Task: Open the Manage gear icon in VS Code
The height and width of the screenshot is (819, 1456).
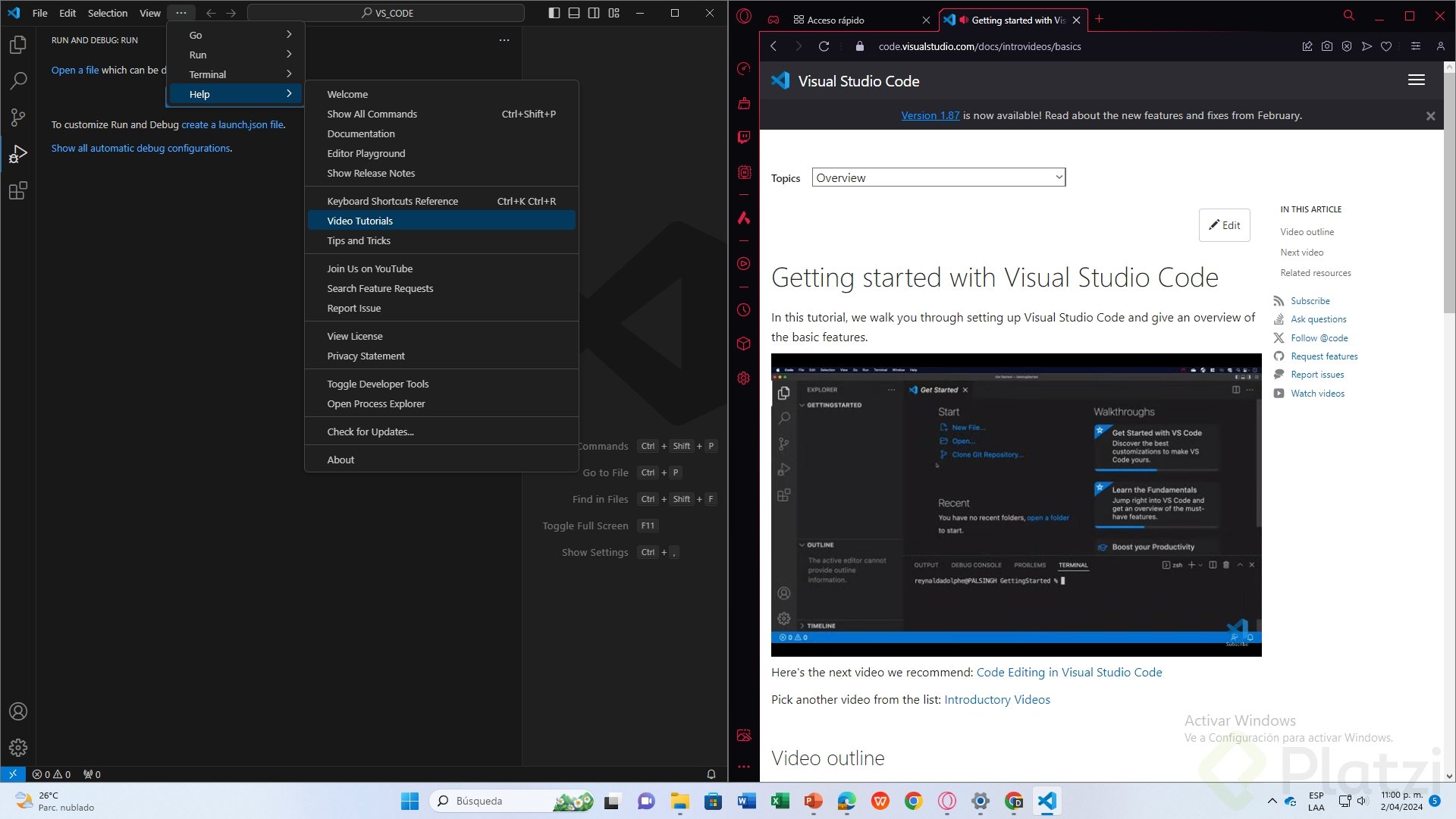Action: coord(18,748)
